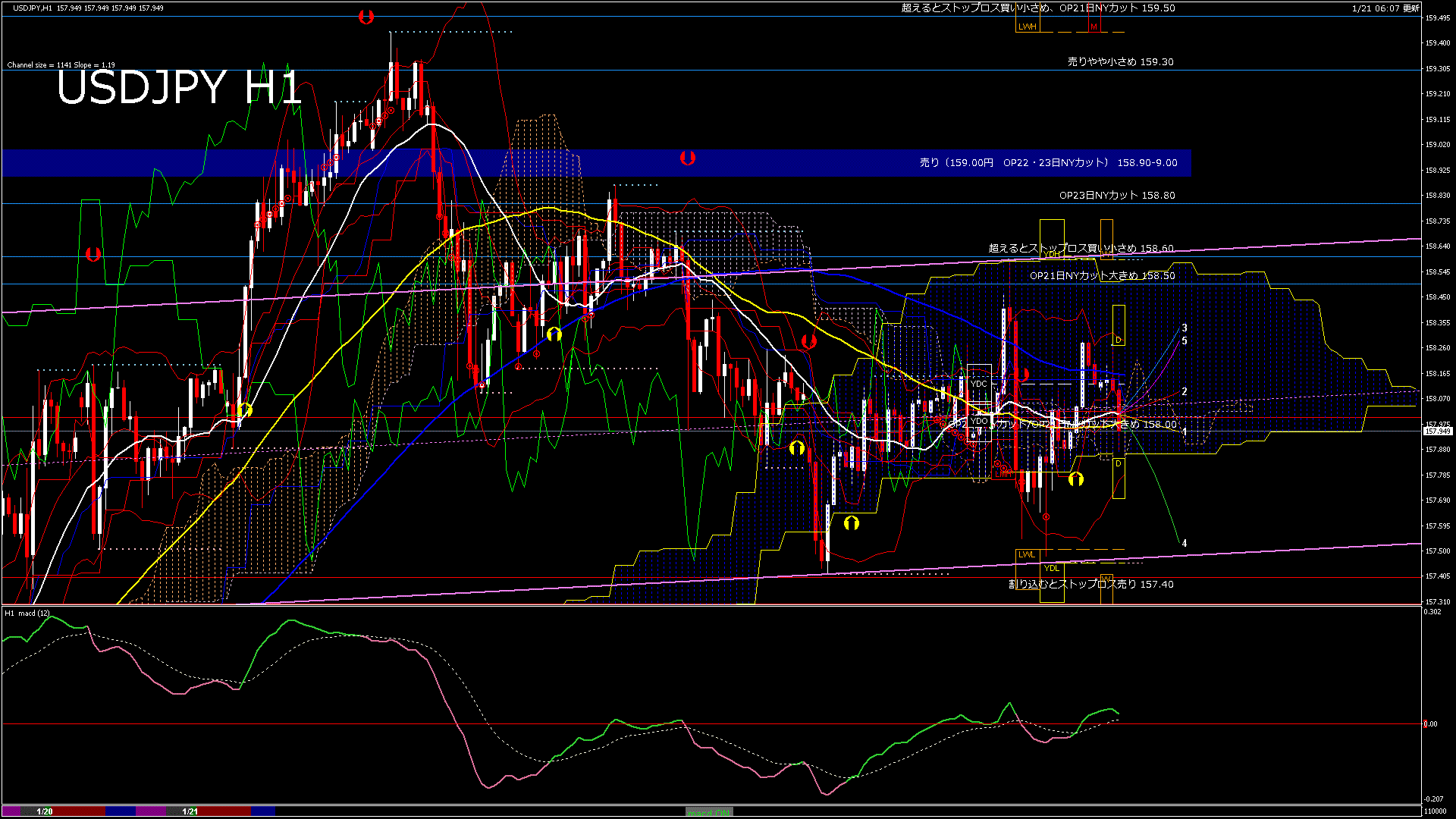
Task: Click the yellow arrow marker below the 157.69 low
Action: click(x=851, y=522)
